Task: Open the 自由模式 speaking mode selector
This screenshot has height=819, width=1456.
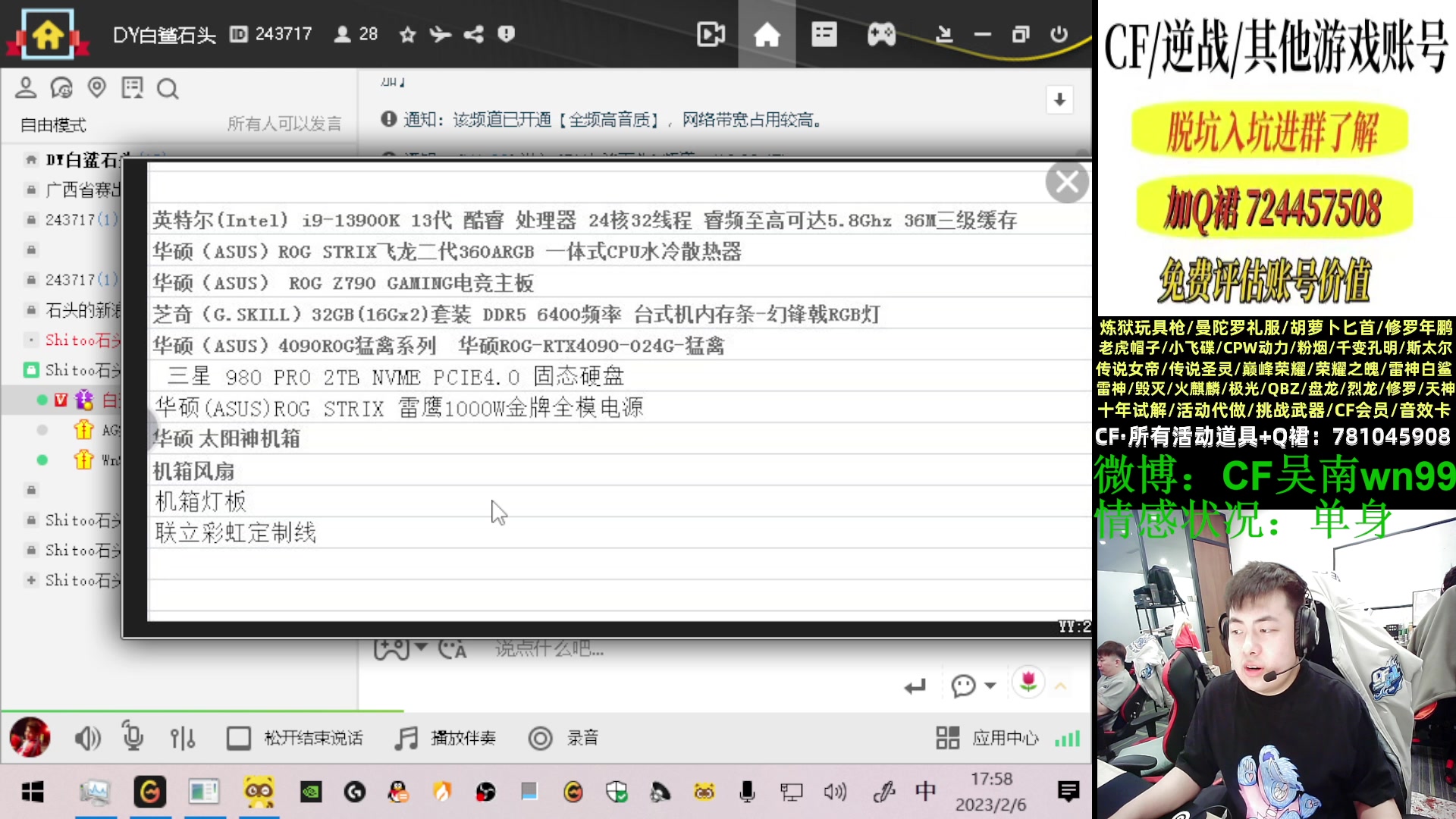Action: coord(53,124)
